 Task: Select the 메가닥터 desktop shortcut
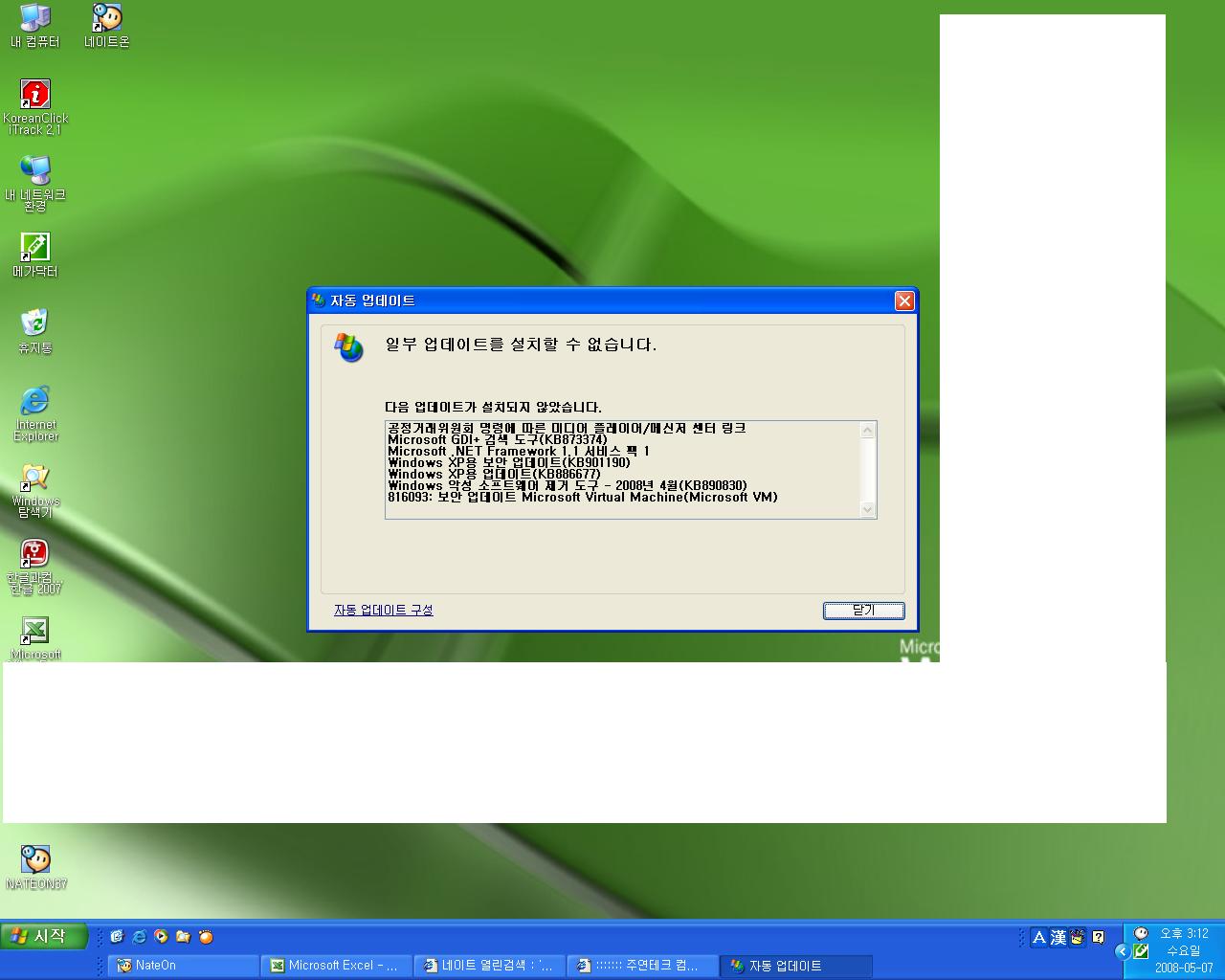(35, 256)
